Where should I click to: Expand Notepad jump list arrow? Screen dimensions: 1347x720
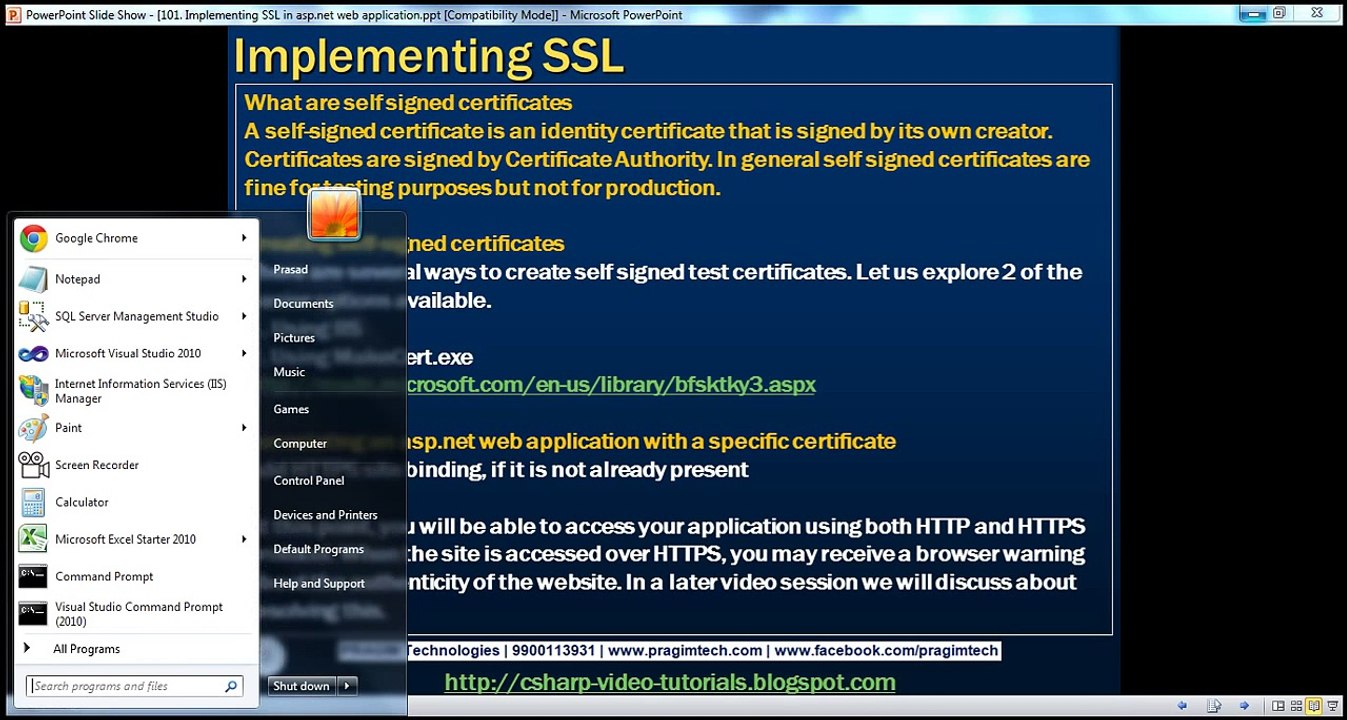point(244,279)
